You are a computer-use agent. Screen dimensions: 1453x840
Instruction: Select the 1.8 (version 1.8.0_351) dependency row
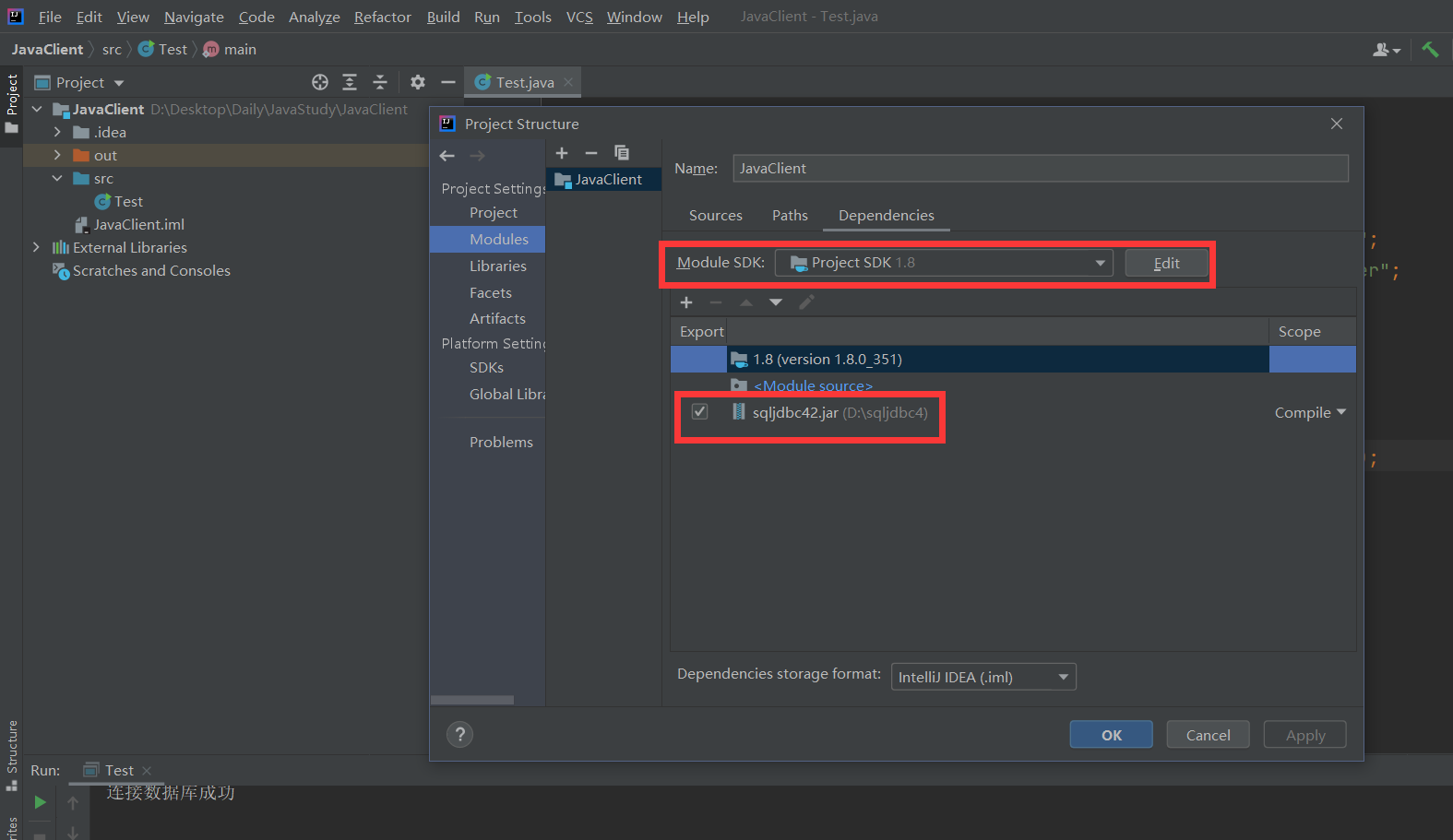pos(1013,360)
